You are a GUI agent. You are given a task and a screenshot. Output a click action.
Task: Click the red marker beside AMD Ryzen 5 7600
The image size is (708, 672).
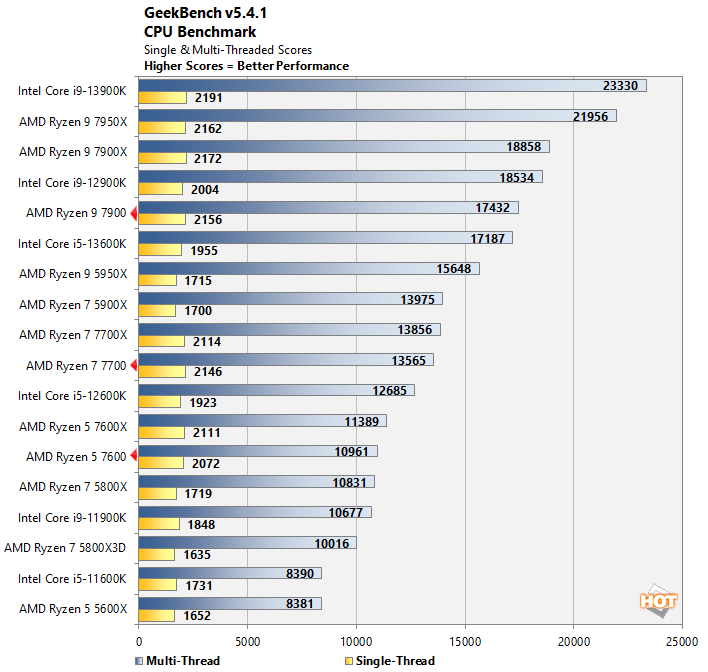(x=134, y=456)
